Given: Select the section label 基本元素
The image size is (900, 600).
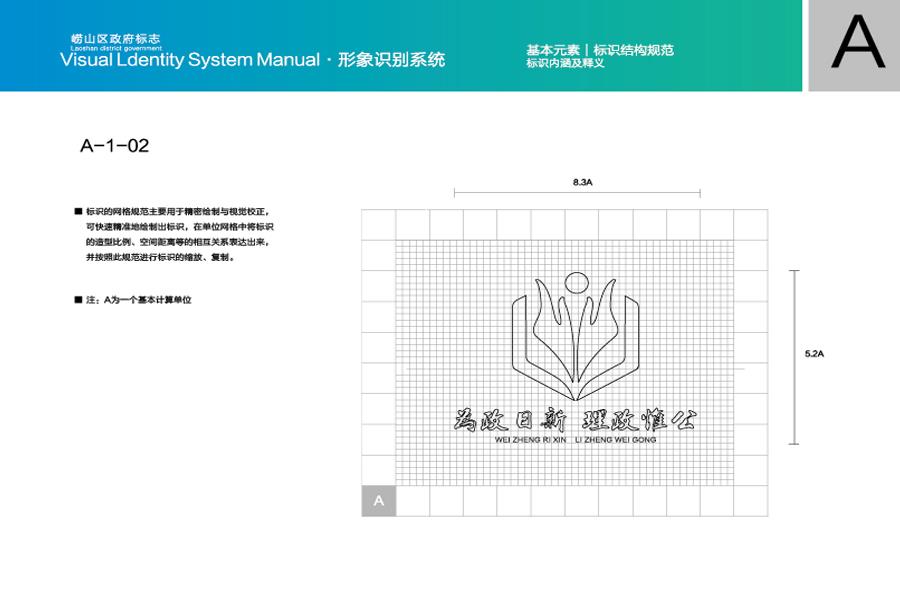Looking at the screenshot, I should pyautogui.click(x=553, y=50).
